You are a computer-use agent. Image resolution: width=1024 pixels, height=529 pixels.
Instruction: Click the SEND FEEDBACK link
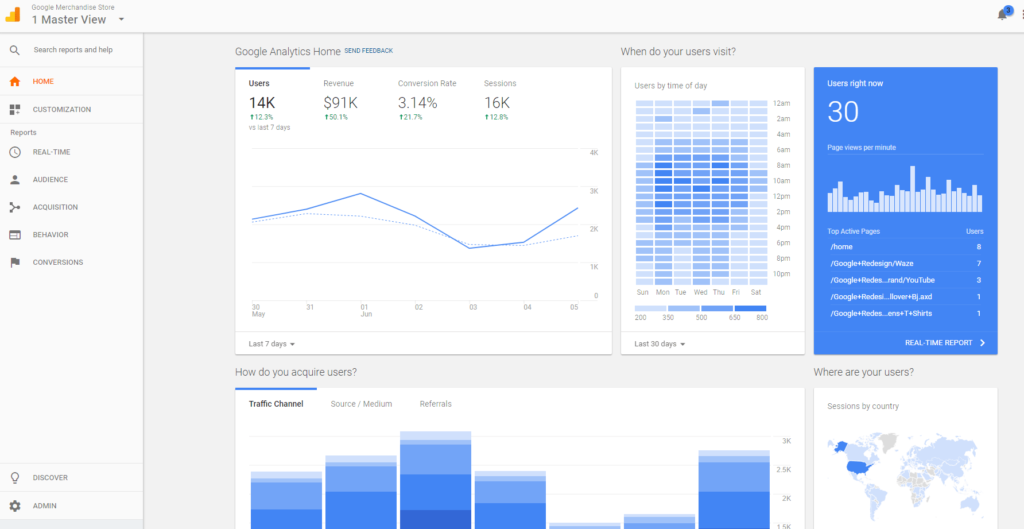[x=368, y=50]
